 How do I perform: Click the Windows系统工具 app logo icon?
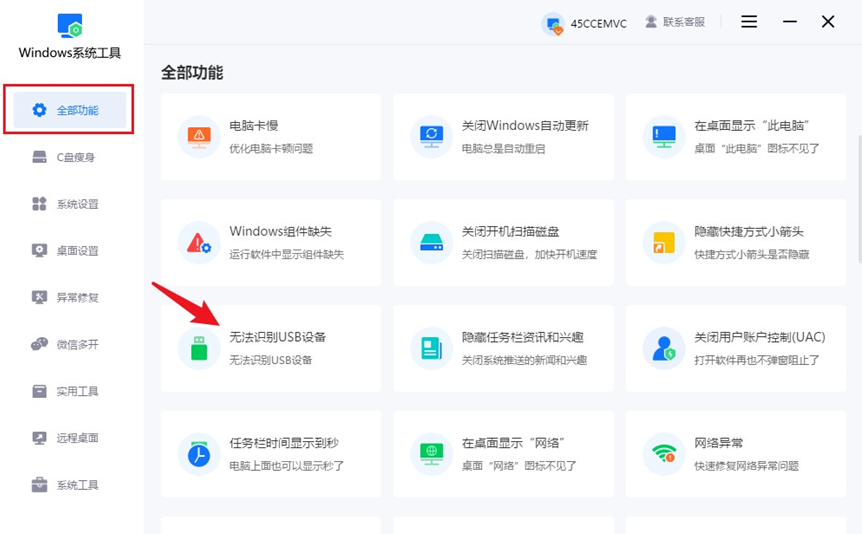[70, 26]
